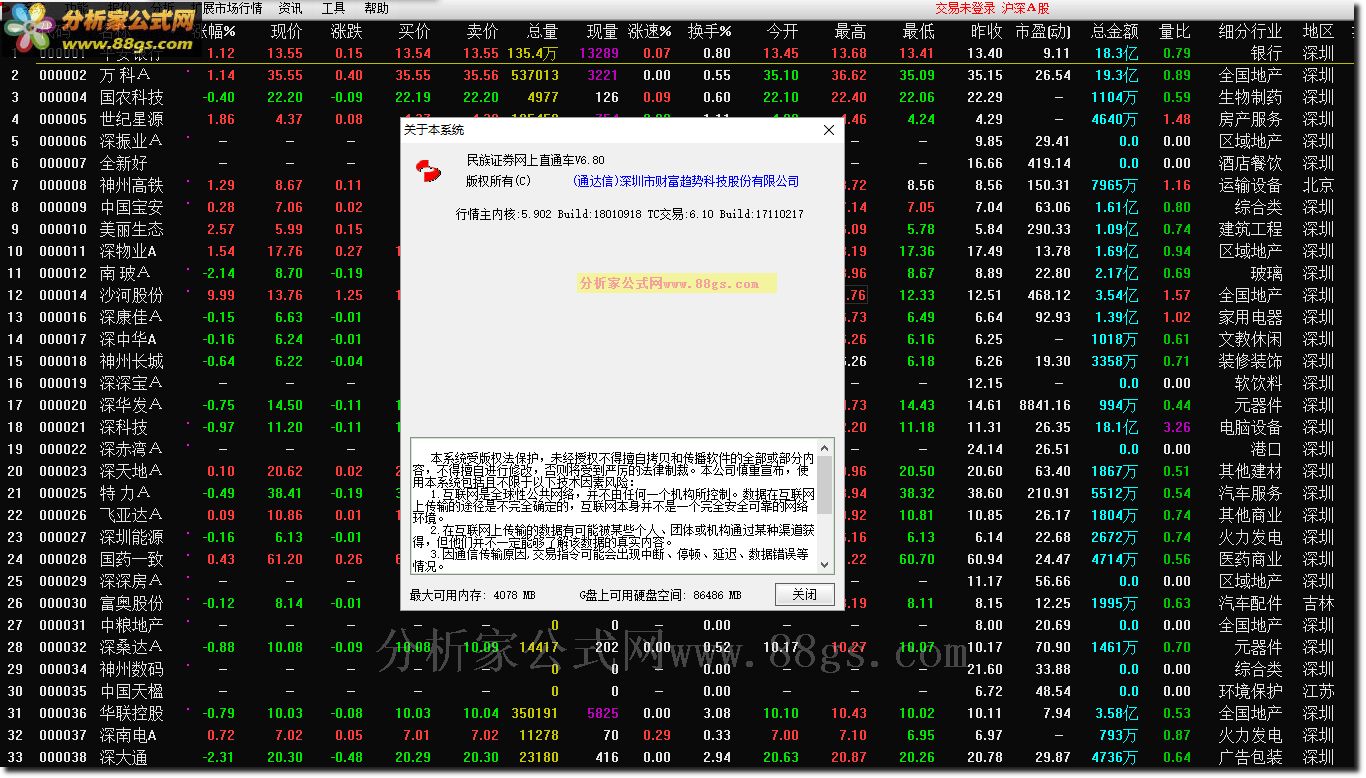Click scrollbar down arrow in license text box

[825, 565]
